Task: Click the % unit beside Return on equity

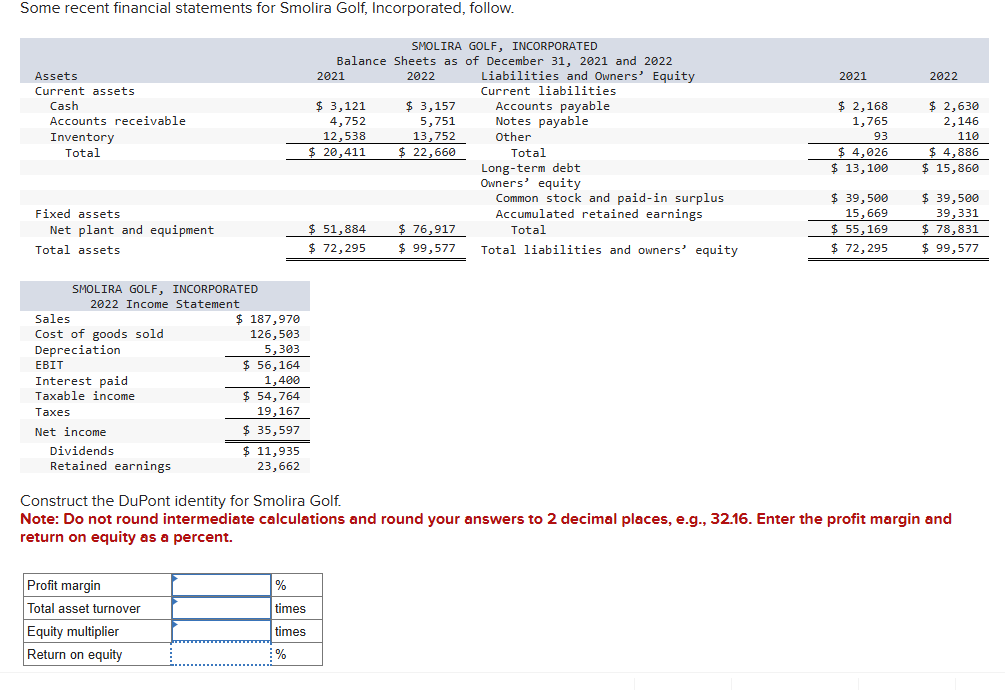Action: pyautogui.click(x=280, y=654)
